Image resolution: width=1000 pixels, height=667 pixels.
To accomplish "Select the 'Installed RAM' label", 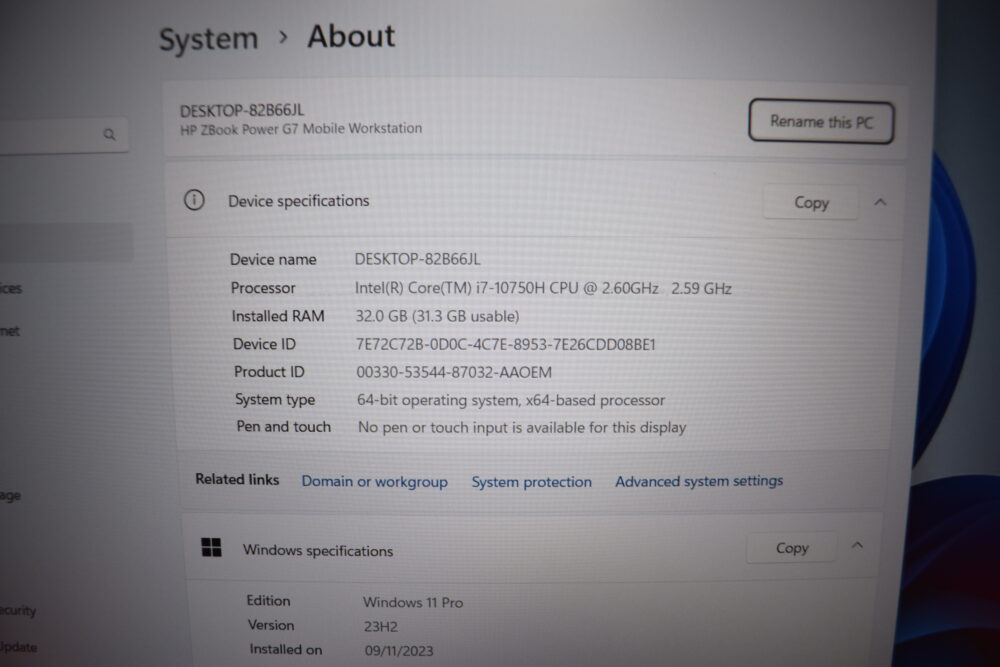I will point(278,316).
